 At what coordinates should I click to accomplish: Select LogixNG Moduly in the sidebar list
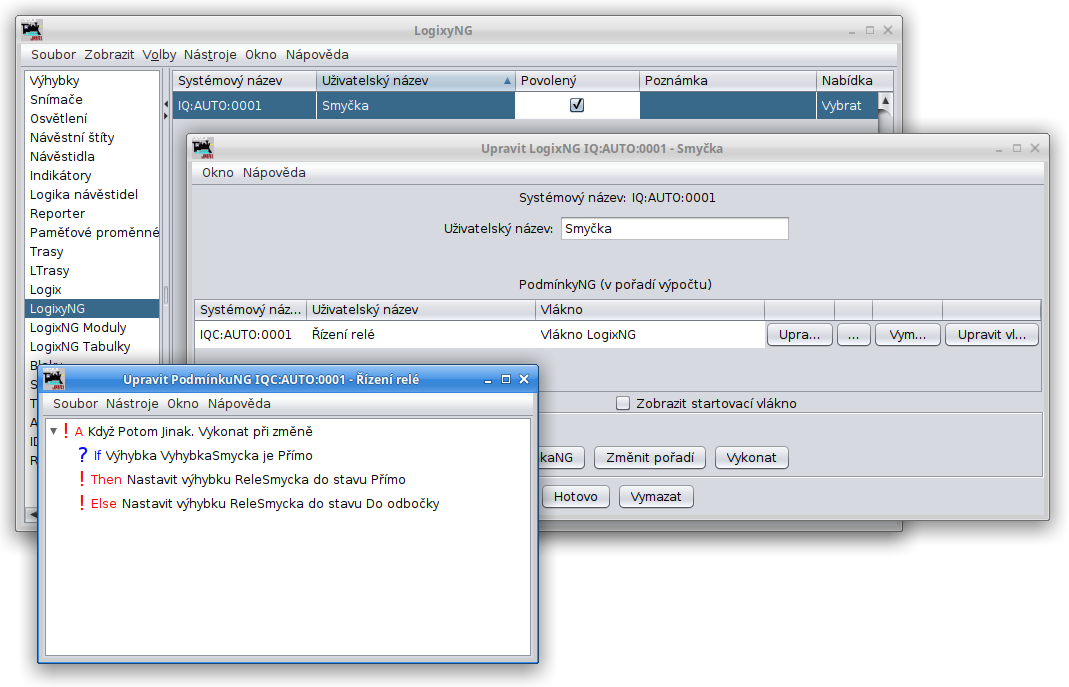click(78, 328)
